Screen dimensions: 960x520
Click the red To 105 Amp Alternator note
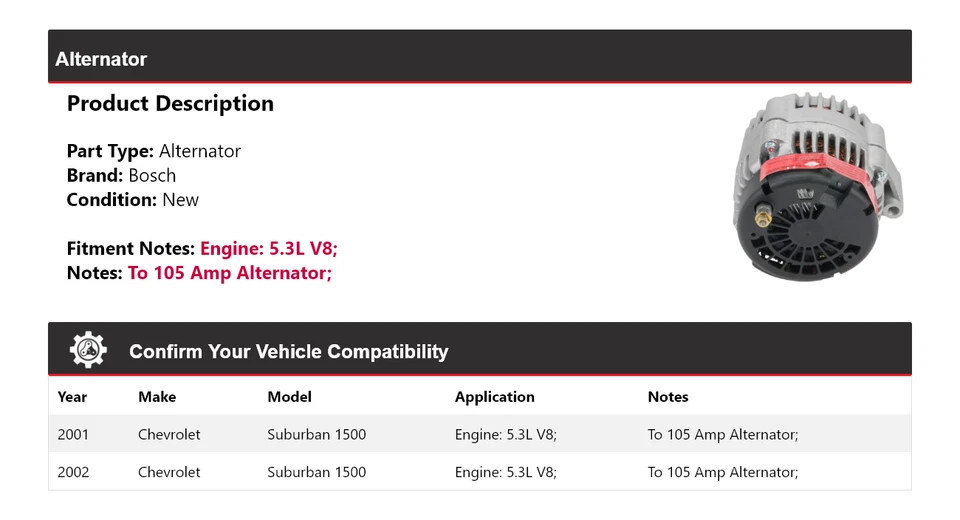tap(230, 272)
